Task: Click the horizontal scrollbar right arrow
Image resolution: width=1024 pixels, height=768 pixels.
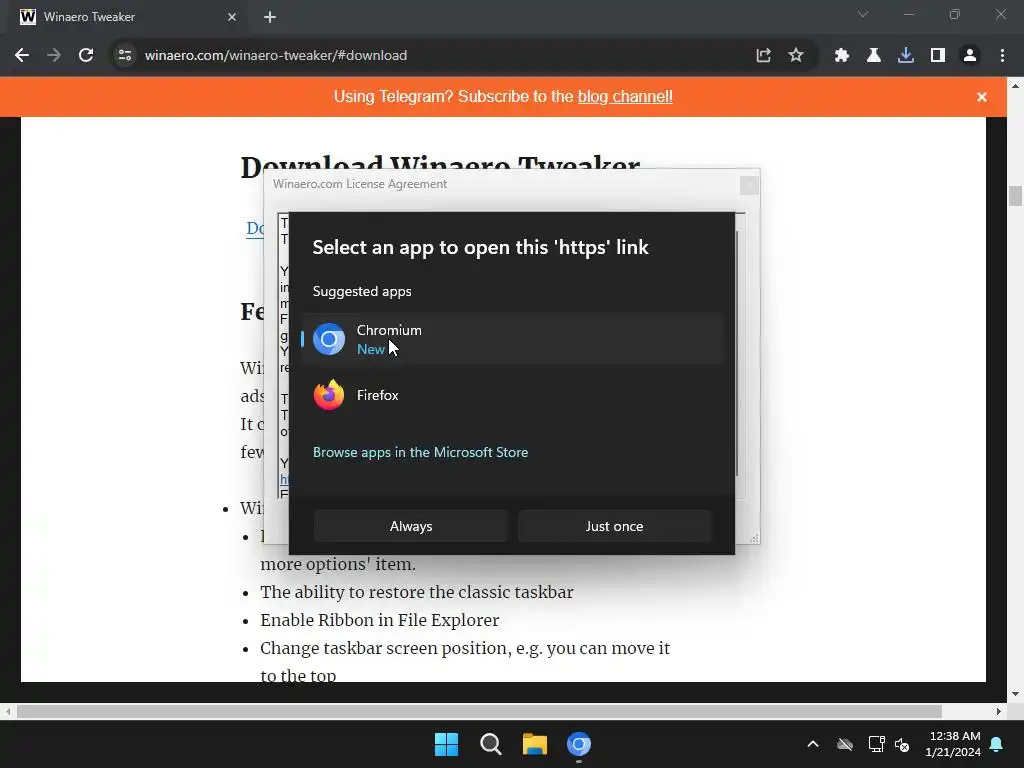Action: (x=999, y=711)
